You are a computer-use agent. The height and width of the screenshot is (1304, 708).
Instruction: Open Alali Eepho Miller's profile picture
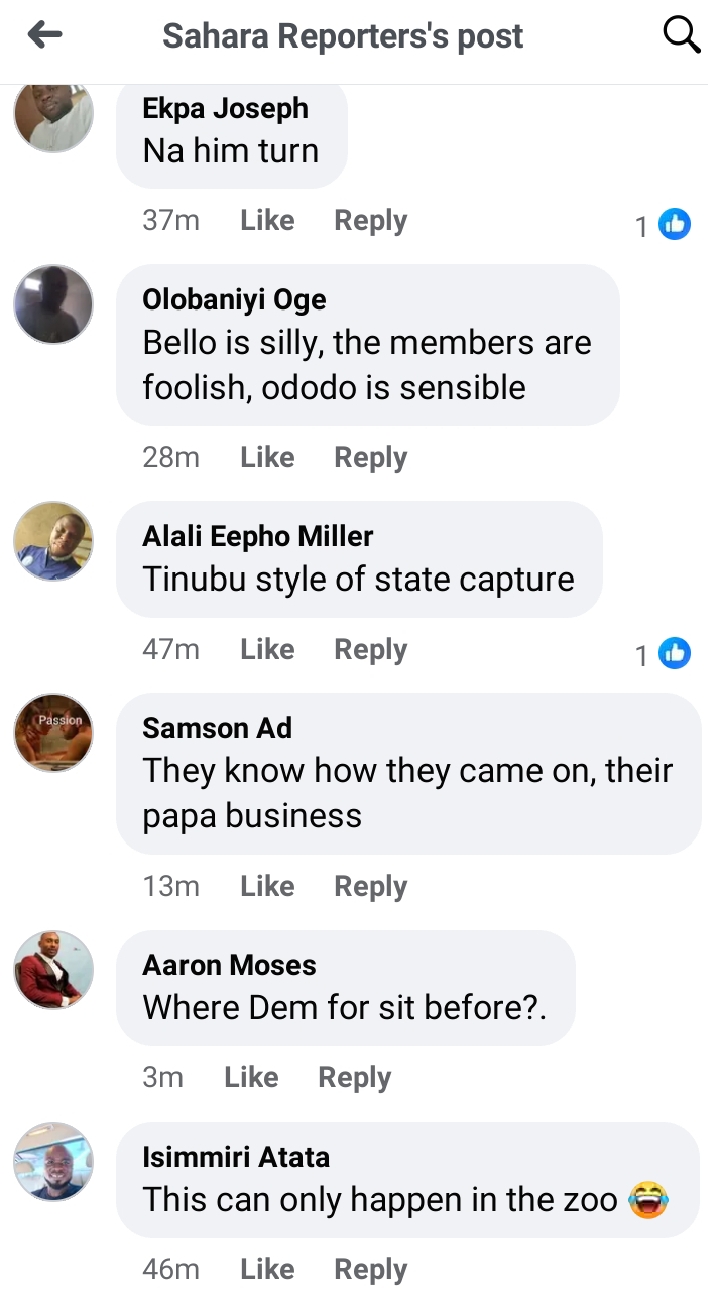pyautogui.click(x=53, y=541)
